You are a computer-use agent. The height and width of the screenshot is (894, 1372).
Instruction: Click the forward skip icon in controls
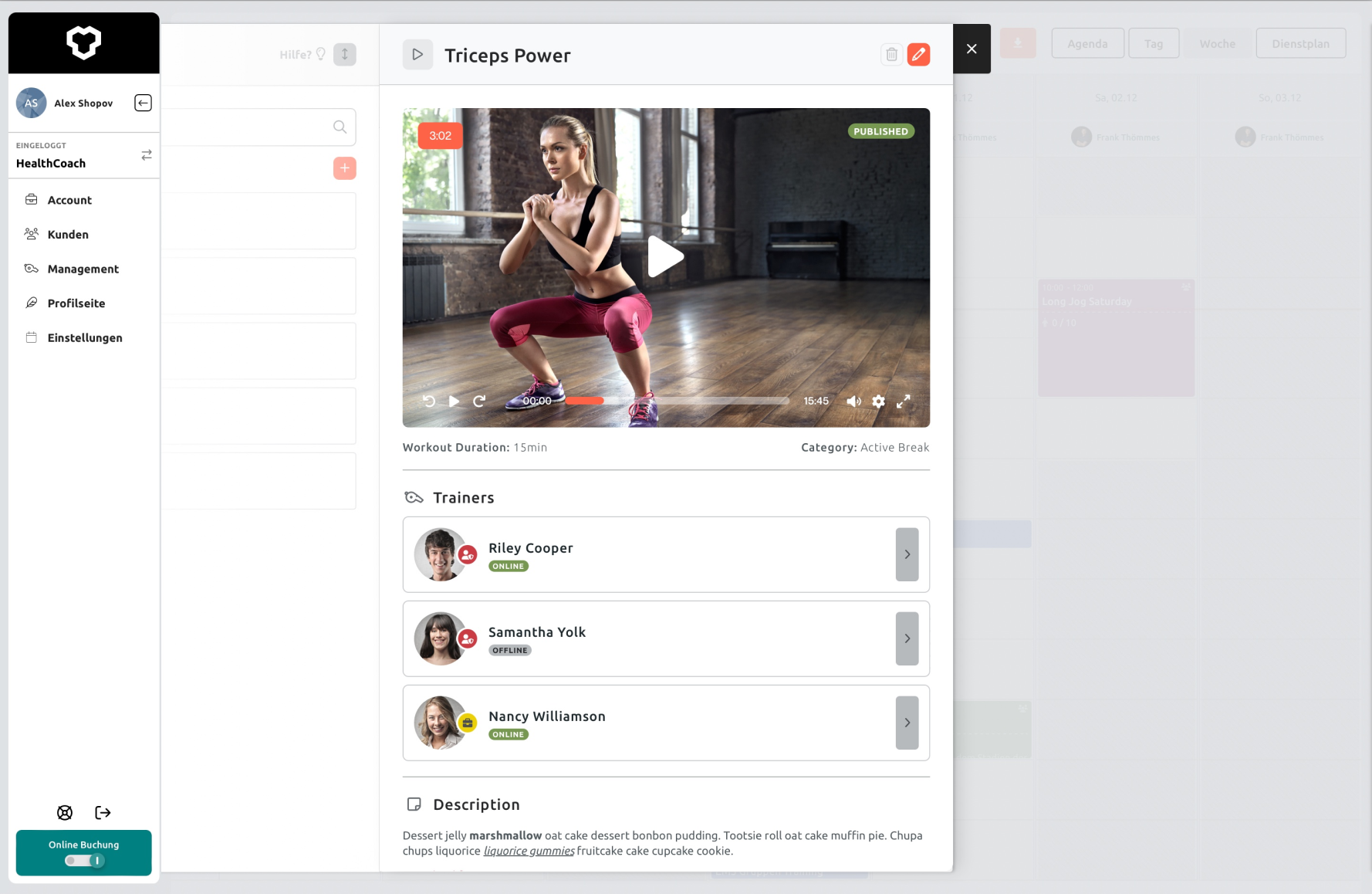(479, 401)
